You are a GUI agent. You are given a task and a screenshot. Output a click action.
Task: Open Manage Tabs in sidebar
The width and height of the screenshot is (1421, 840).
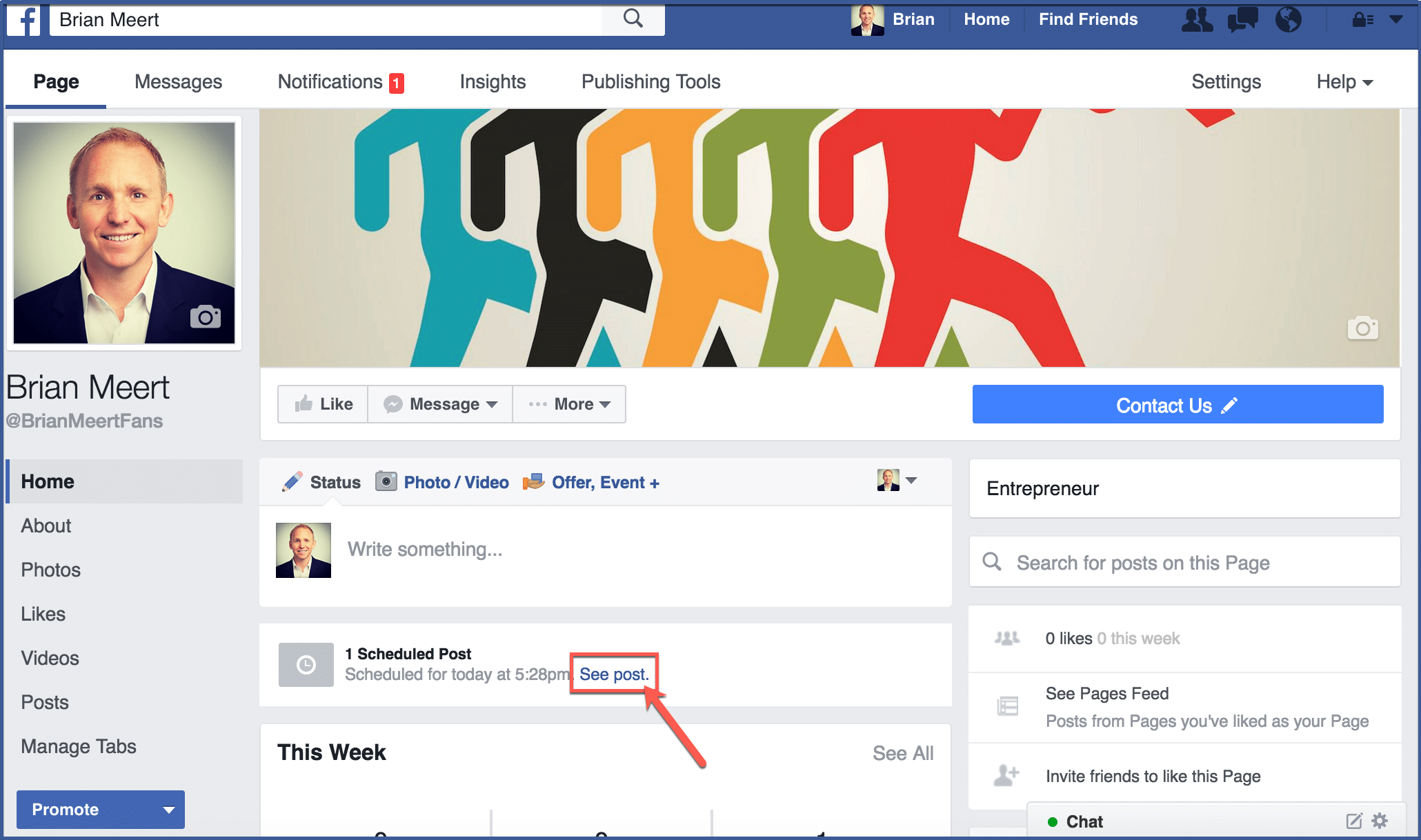[79, 746]
